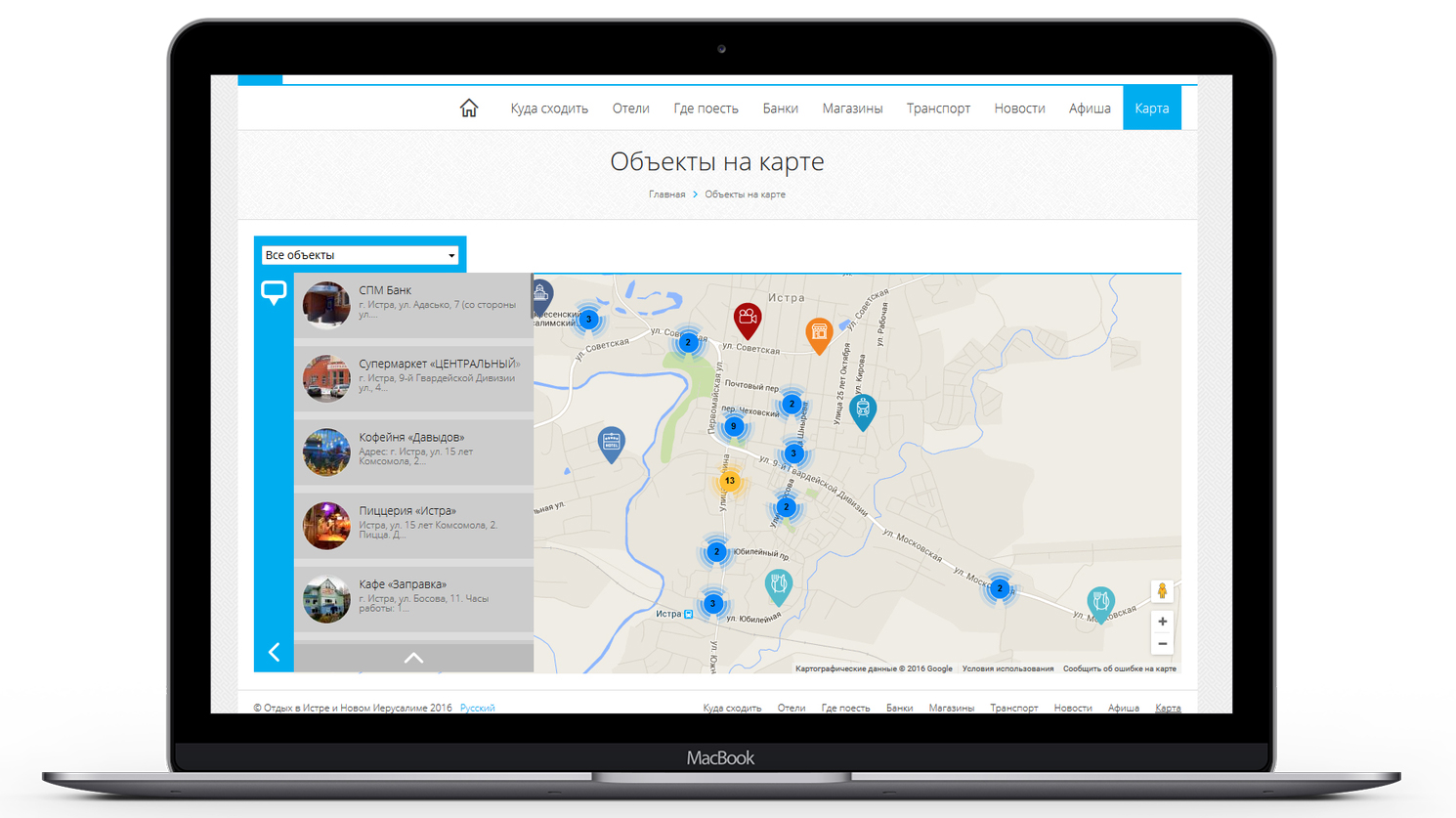
Task: Select the Кафе «Заправка» list title
Action: [x=403, y=584]
